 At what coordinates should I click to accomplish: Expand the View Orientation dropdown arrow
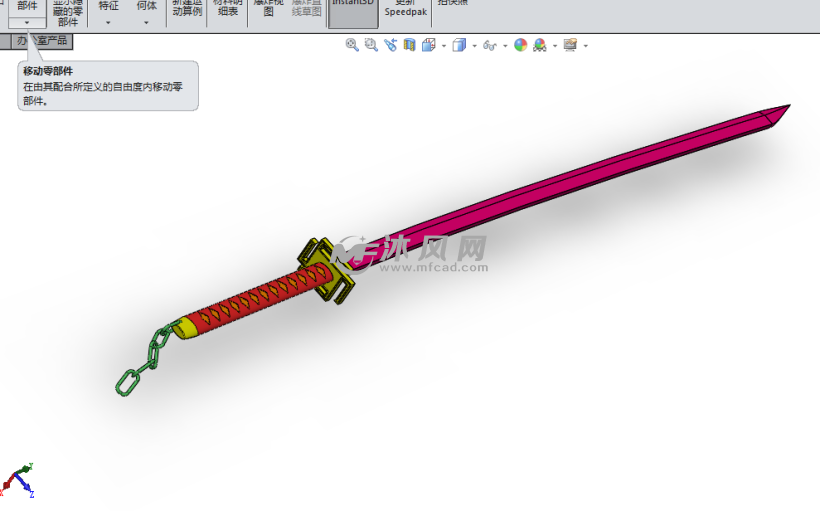442,46
